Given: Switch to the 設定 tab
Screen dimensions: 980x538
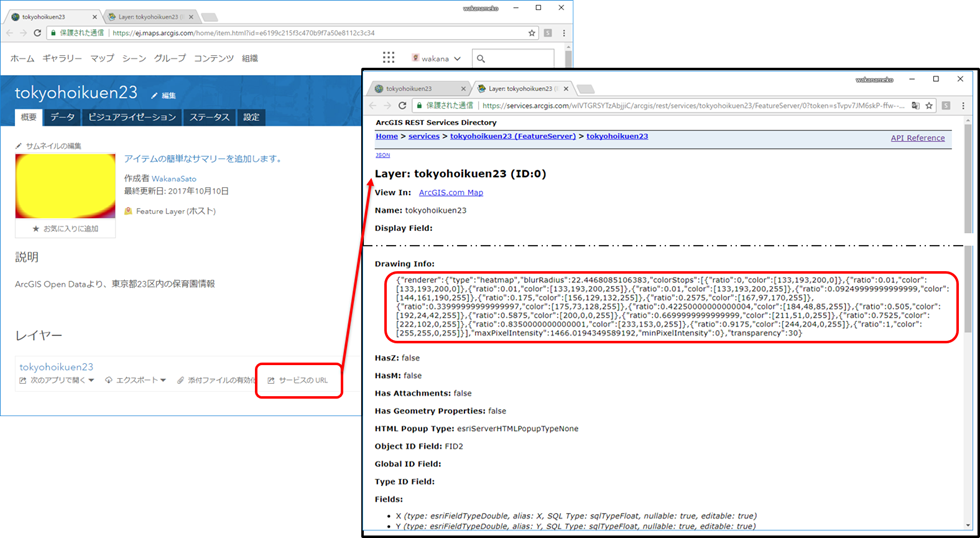Looking at the screenshot, I should pos(251,117).
